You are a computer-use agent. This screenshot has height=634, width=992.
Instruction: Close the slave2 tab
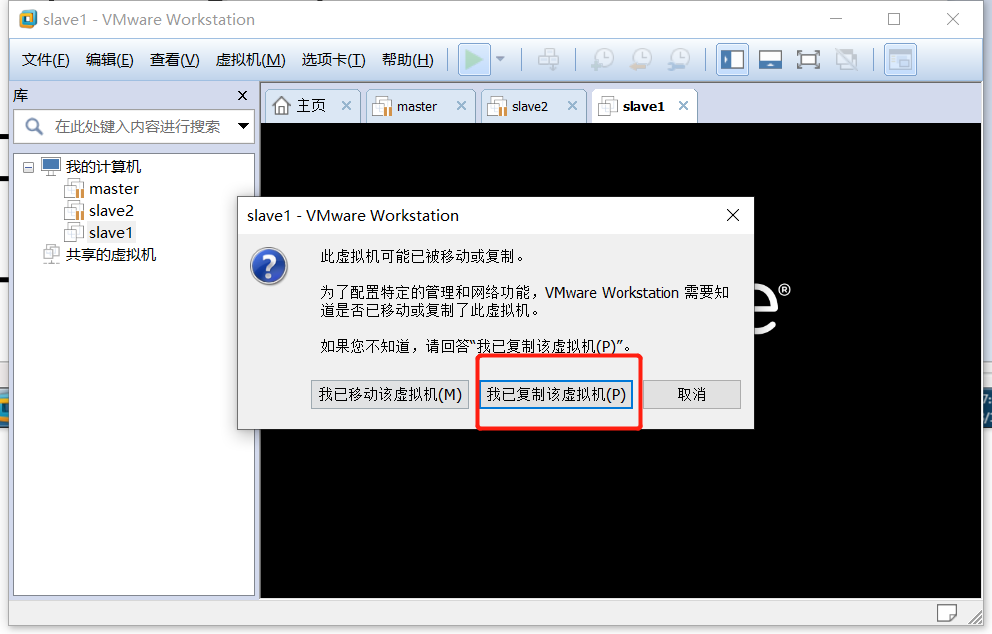click(x=572, y=106)
